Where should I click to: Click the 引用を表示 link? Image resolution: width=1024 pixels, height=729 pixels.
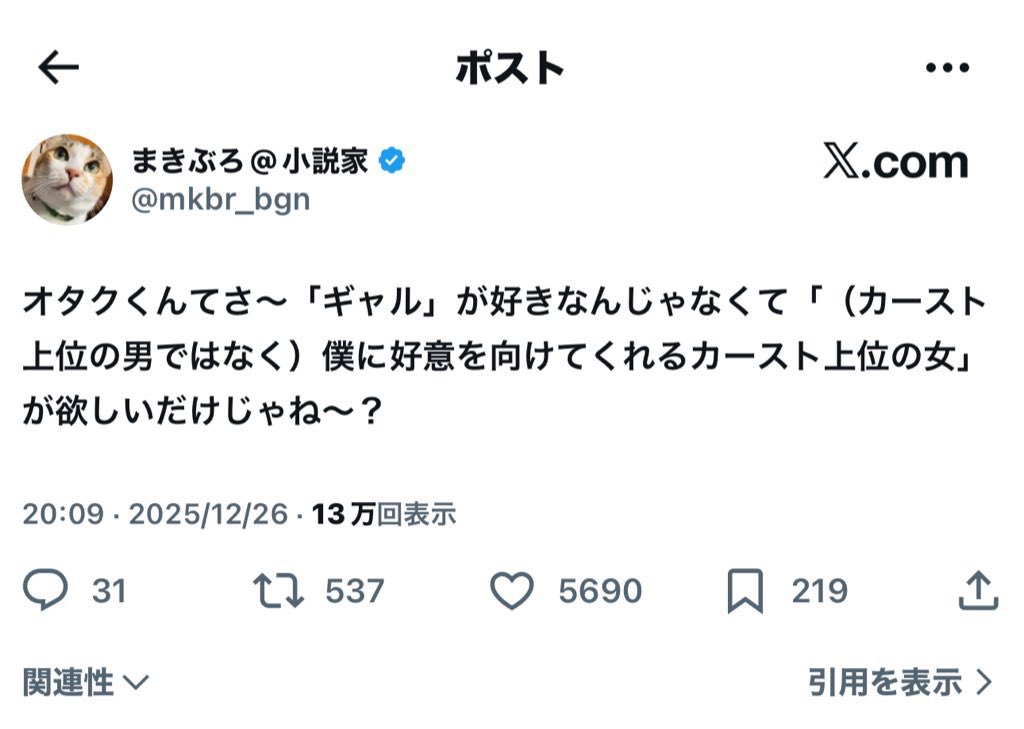pos(900,683)
